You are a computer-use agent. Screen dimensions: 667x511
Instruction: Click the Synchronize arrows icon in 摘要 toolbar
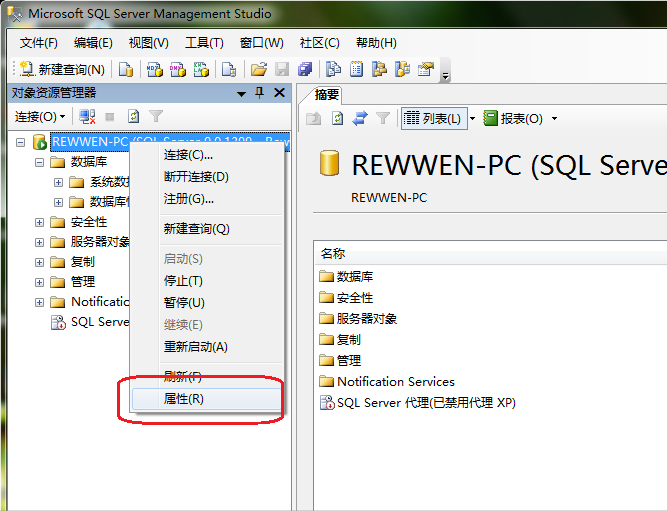(360, 118)
